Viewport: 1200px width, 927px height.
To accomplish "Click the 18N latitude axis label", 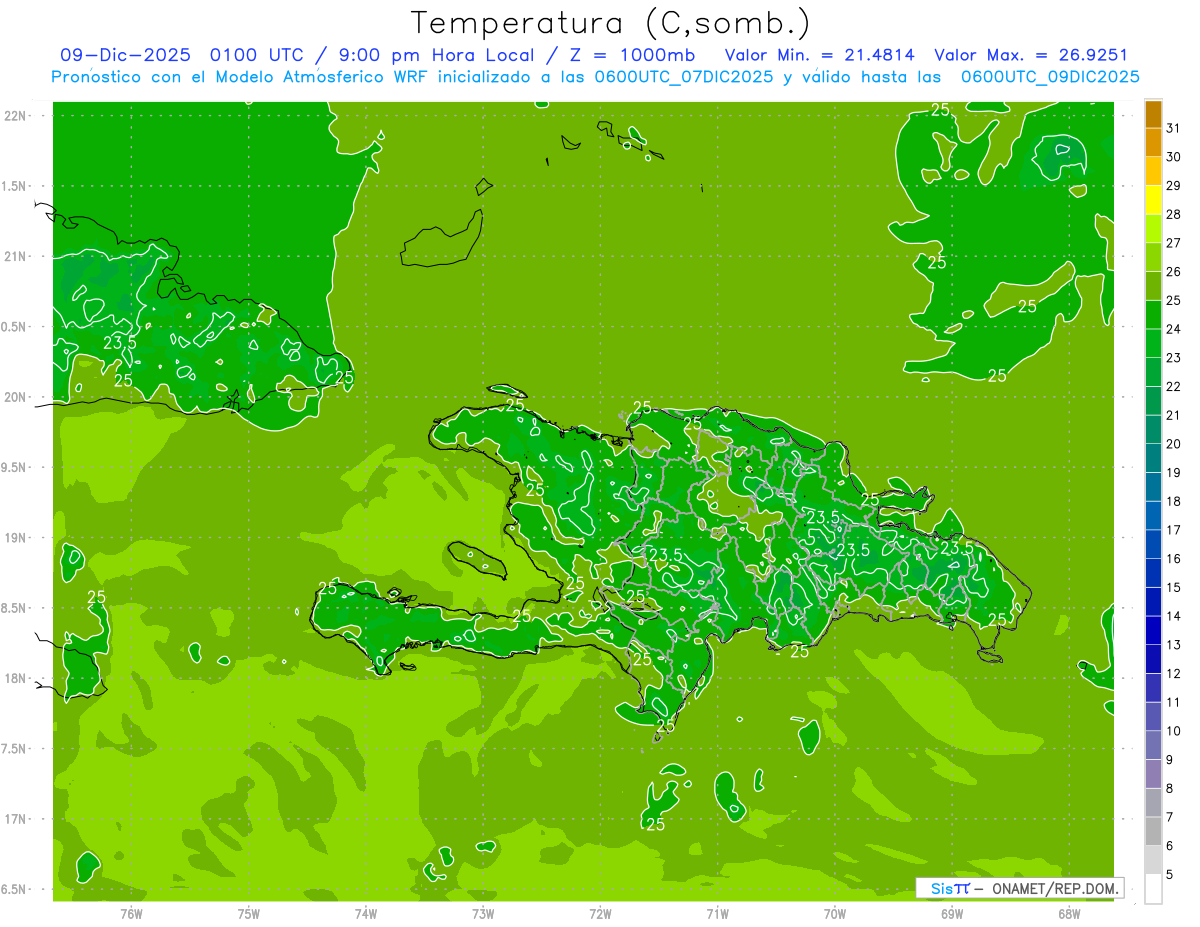I will coord(16,678).
